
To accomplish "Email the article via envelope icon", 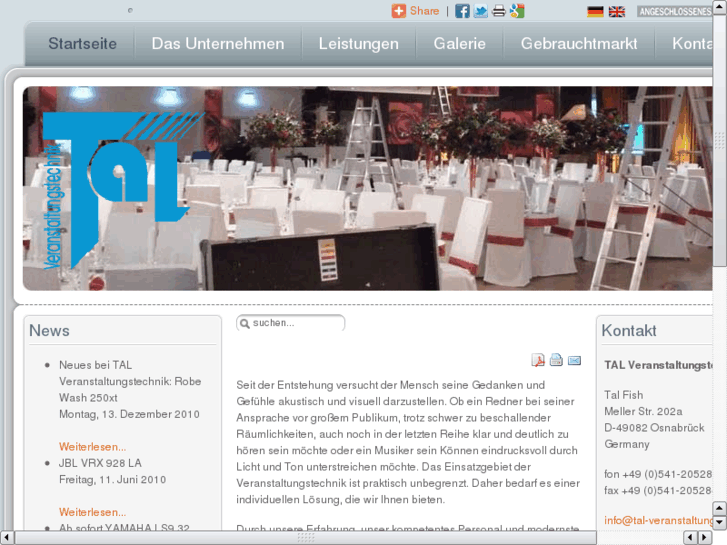I will [x=574, y=360].
